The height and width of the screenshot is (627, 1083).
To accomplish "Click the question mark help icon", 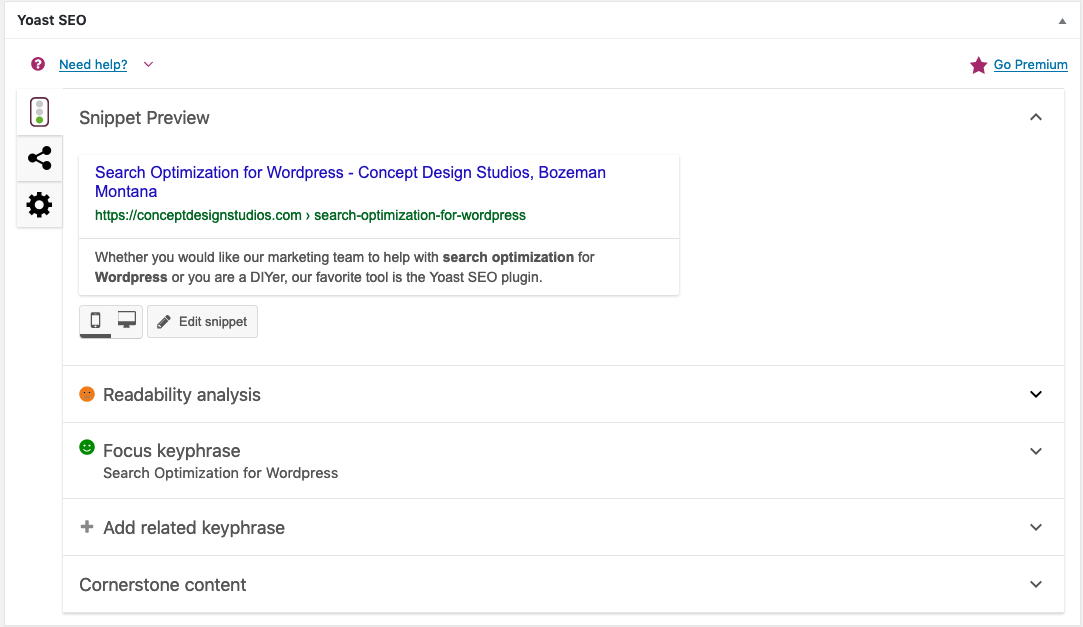I will [x=38, y=64].
